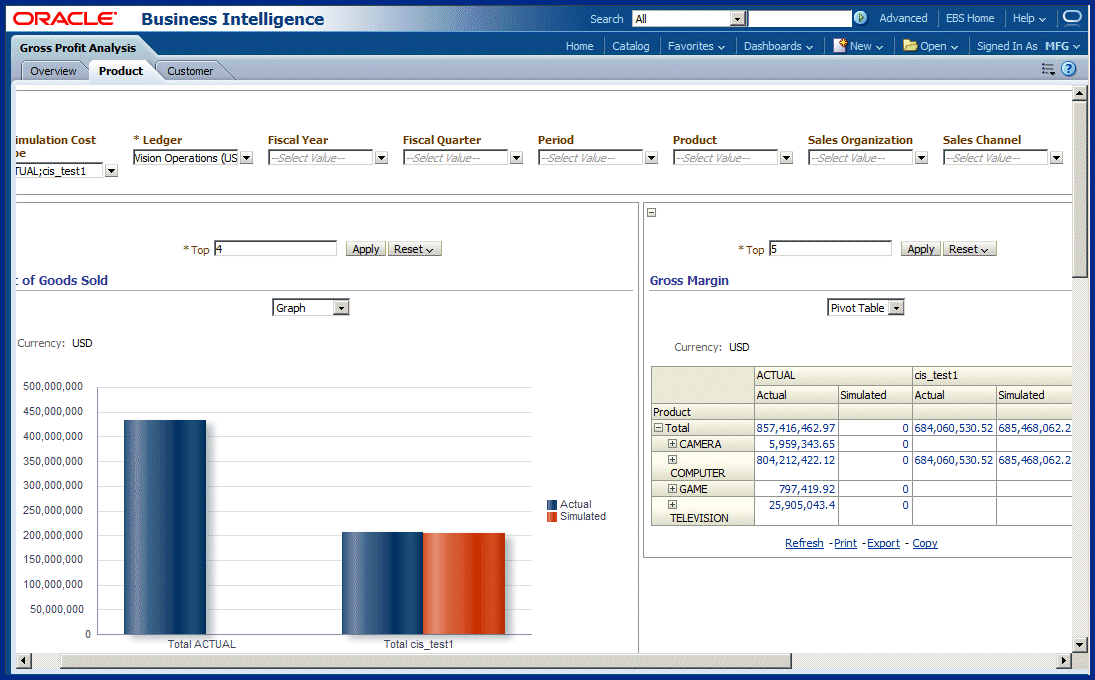Click the COMPUTER value 804,212,422.12
Image resolution: width=1095 pixels, height=680 pixels.
point(795,460)
